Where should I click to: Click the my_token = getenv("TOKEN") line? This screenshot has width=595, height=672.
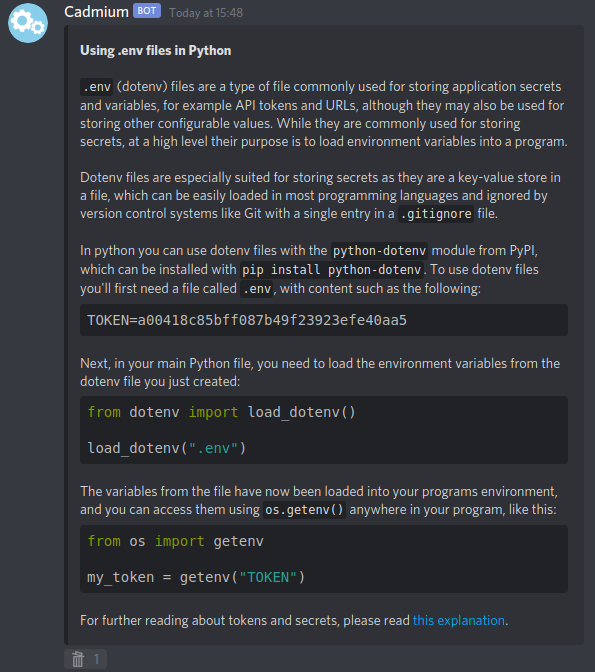[196, 577]
